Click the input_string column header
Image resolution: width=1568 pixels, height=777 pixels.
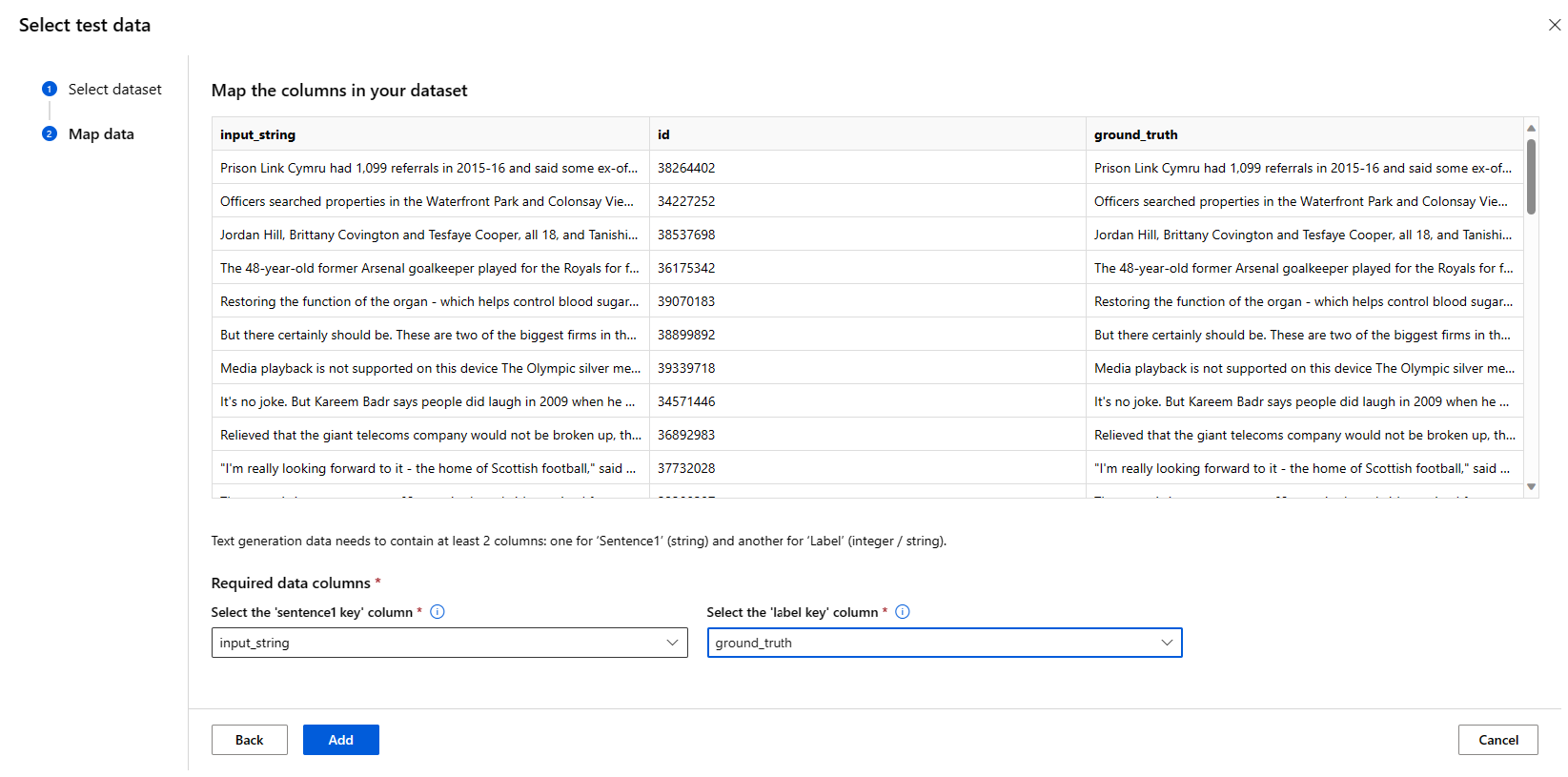(257, 134)
